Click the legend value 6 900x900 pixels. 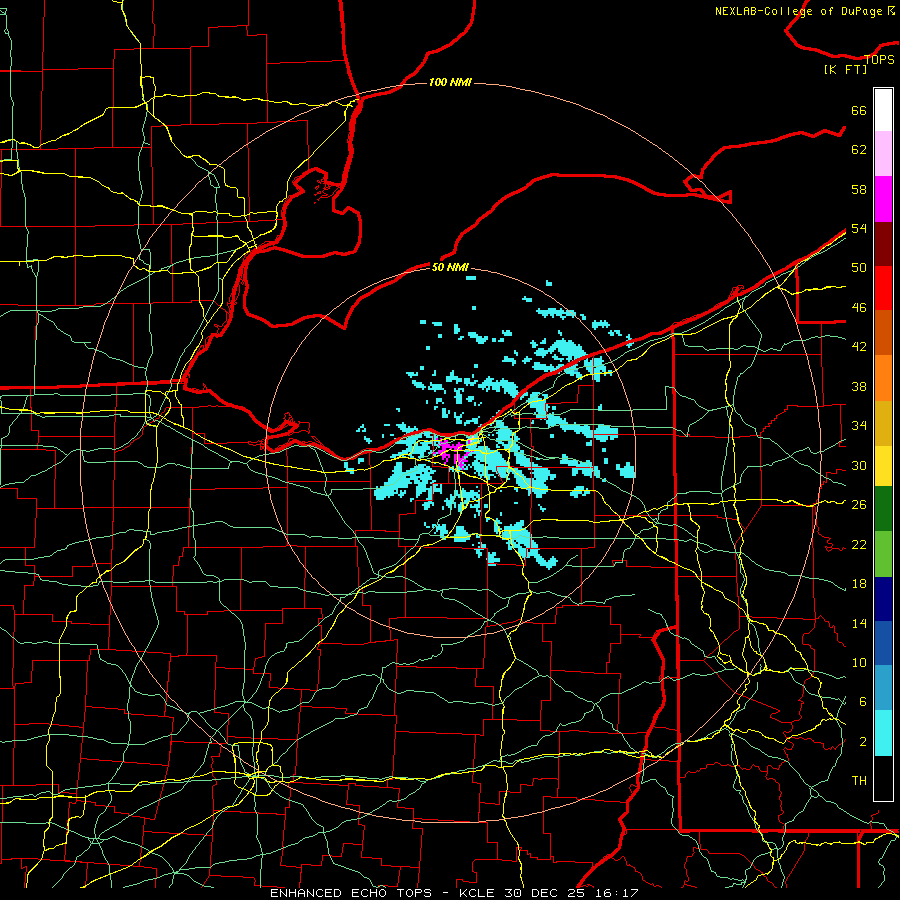coord(862,702)
